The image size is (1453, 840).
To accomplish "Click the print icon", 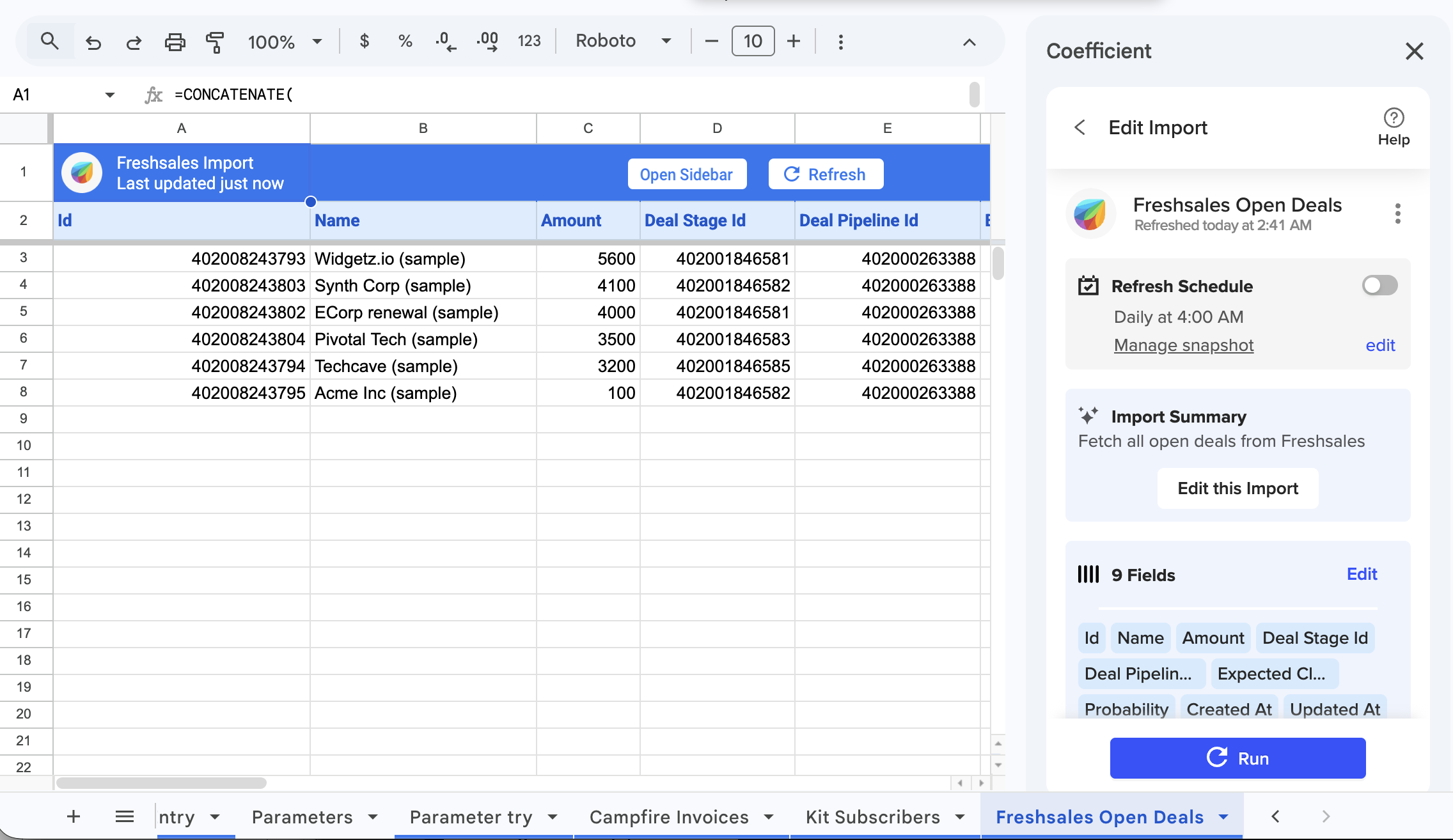I will [x=175, y=42].
